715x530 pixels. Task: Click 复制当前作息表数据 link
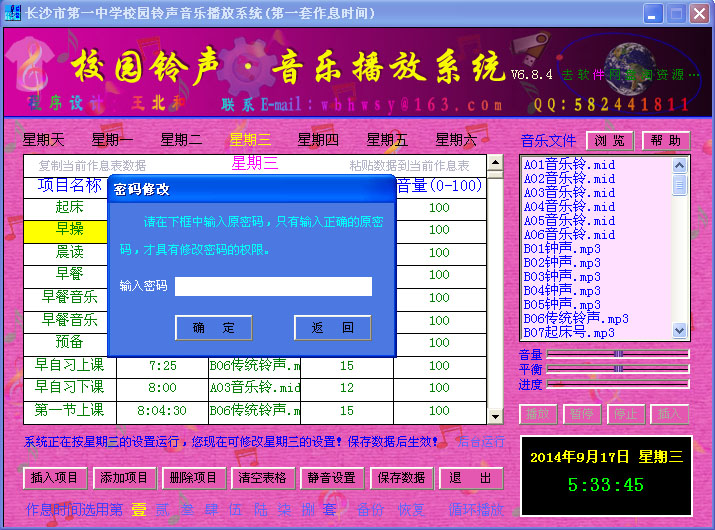(x=92, y=166)
